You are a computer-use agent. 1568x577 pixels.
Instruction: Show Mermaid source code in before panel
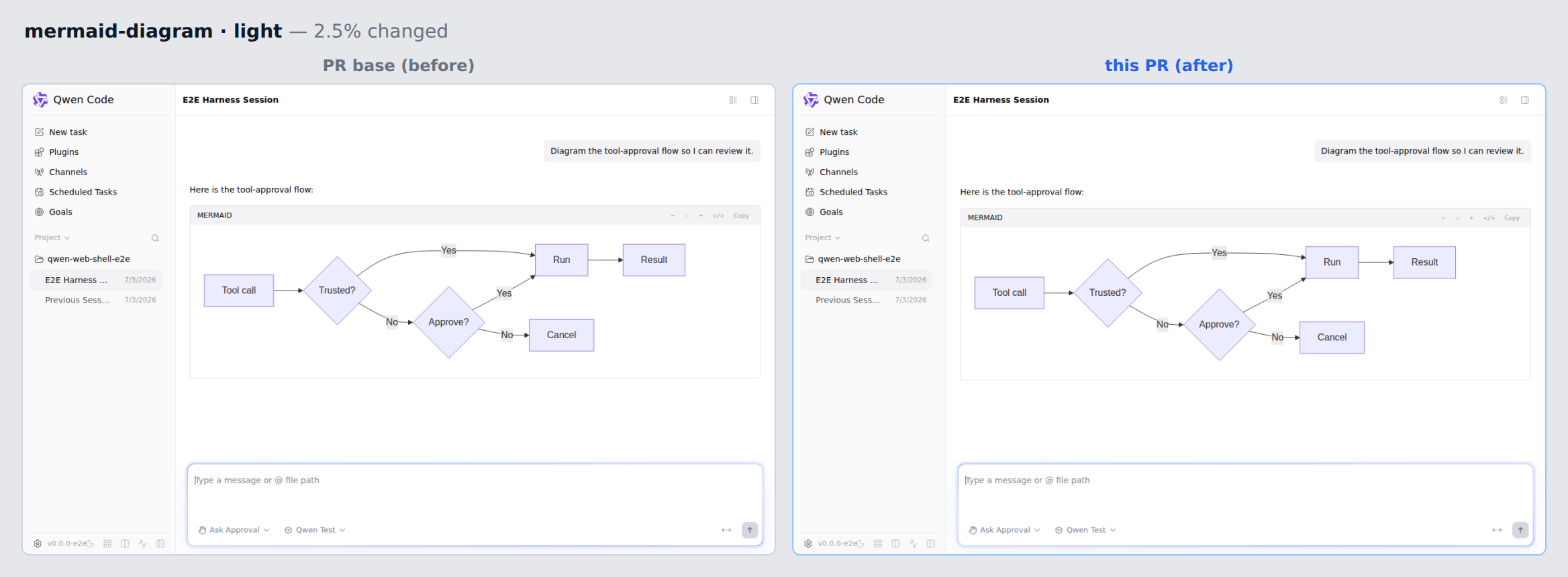(x=718, y=216)
